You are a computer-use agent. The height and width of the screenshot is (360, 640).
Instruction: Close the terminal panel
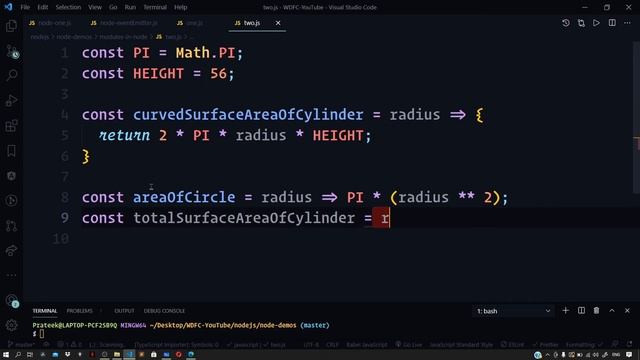(x=627, y=311)
